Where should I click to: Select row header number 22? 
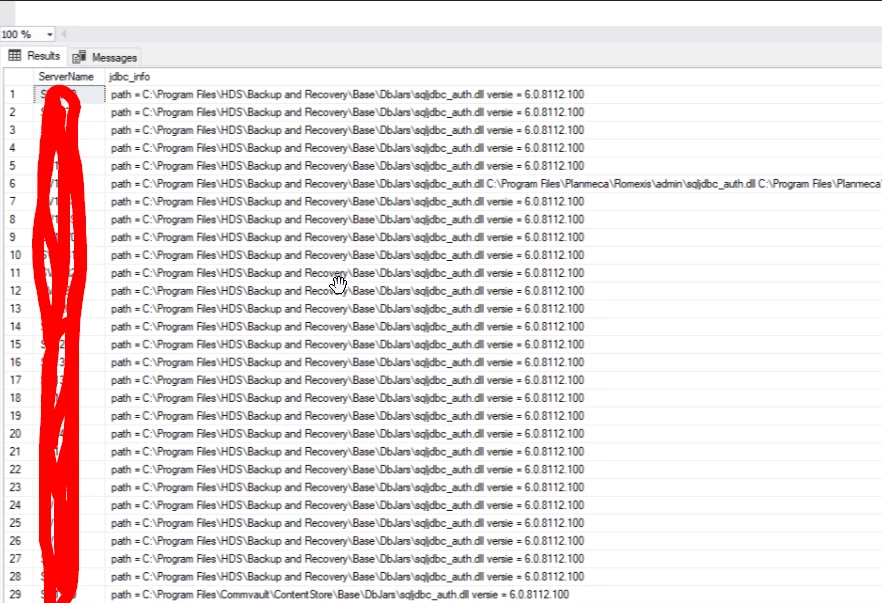click(x=19, y=469)
